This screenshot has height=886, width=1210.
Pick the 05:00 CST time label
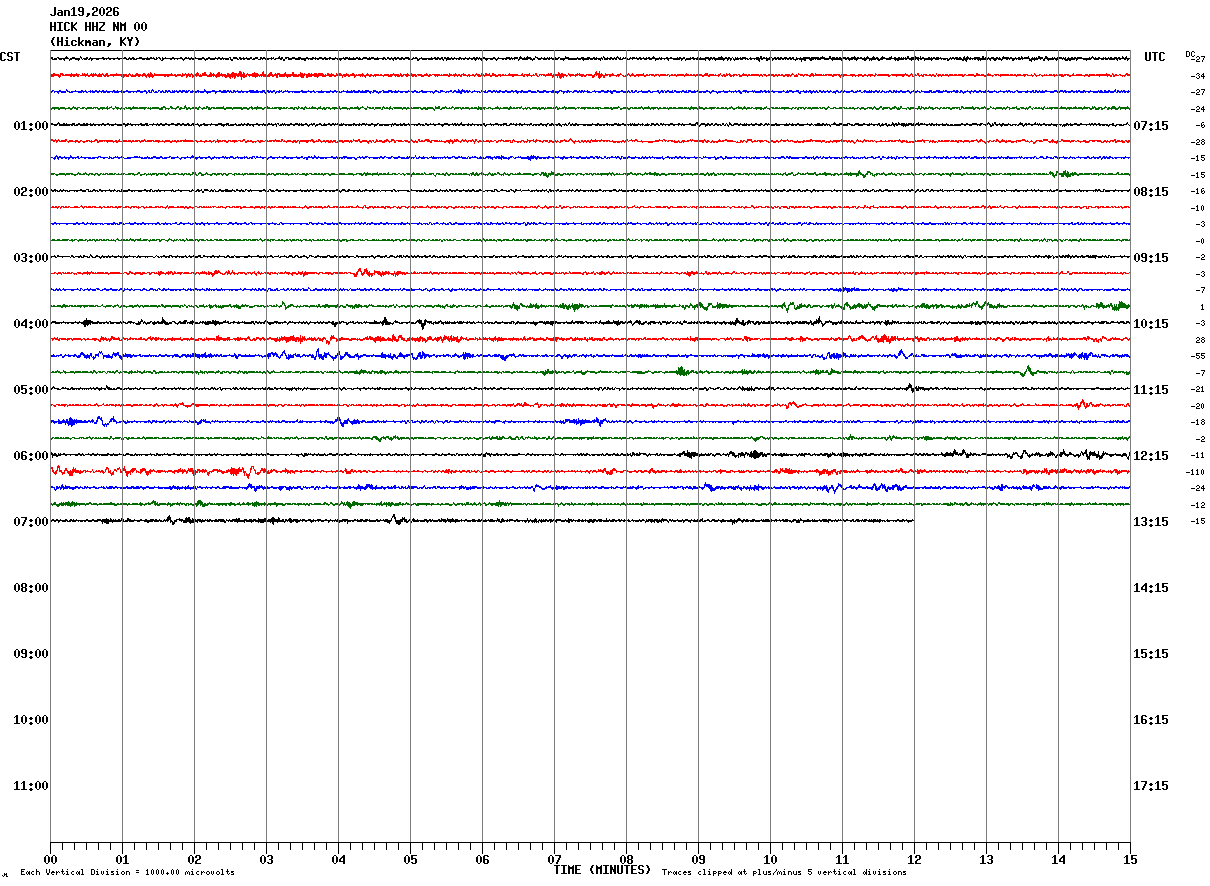pyautogui.click(x=31, y=390)
